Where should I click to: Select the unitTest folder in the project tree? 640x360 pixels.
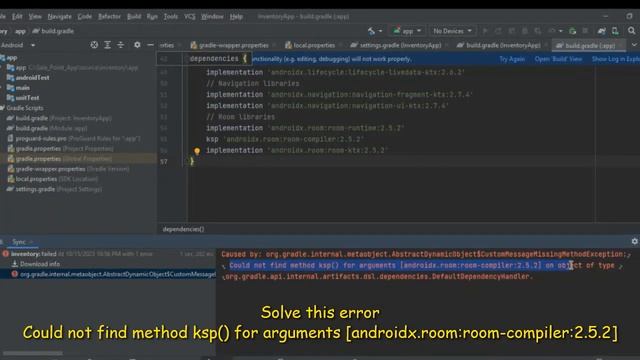(23, 98)
